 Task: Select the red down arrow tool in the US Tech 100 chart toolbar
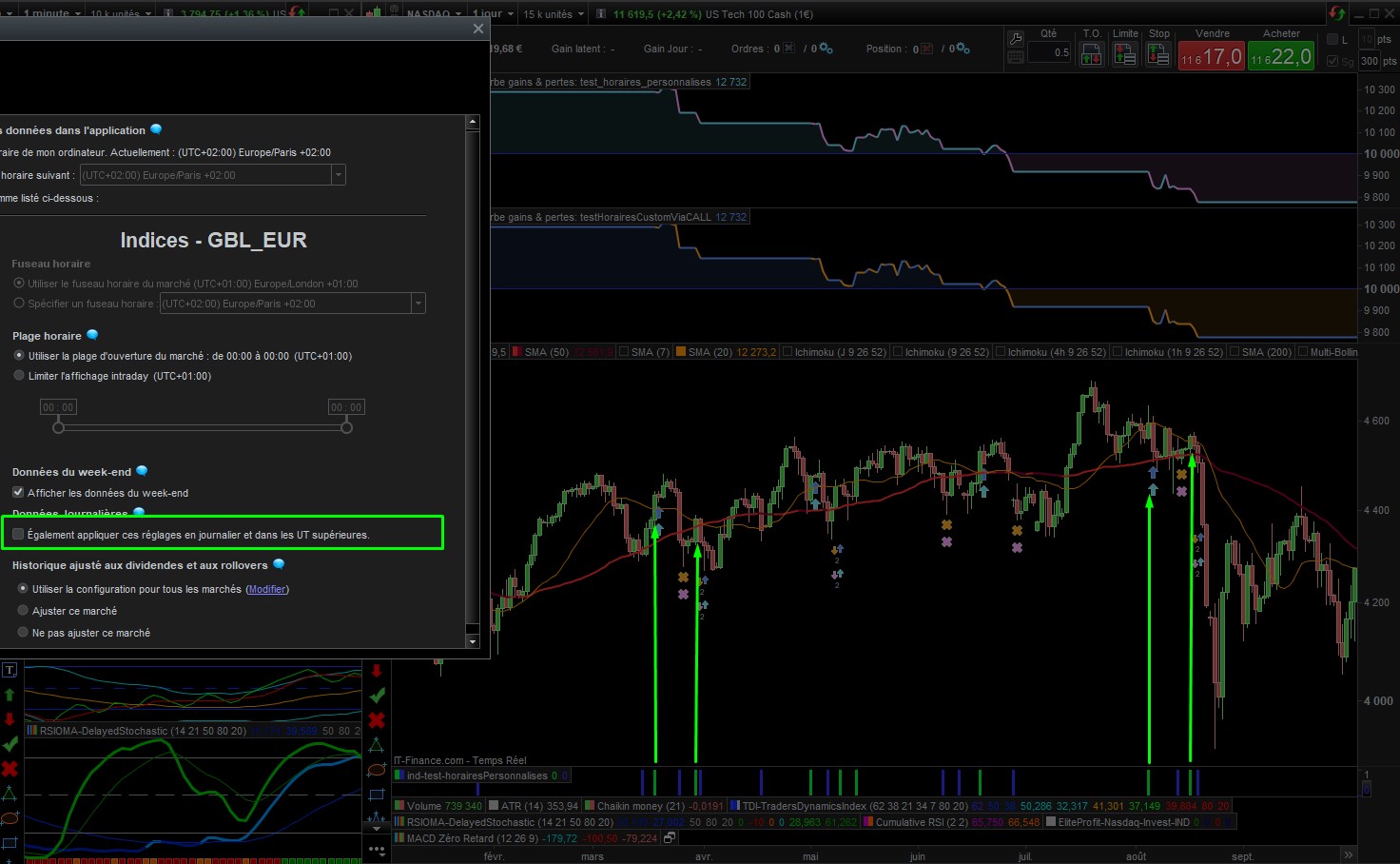pyautogui.click(x=377, y=670)
